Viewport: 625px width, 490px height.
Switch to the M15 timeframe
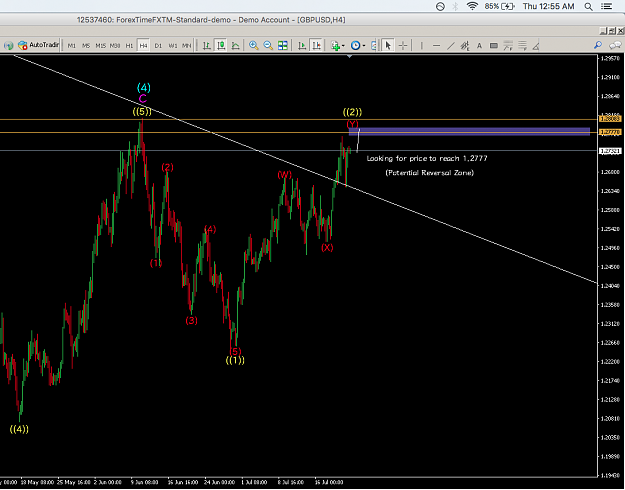[100, 46]
